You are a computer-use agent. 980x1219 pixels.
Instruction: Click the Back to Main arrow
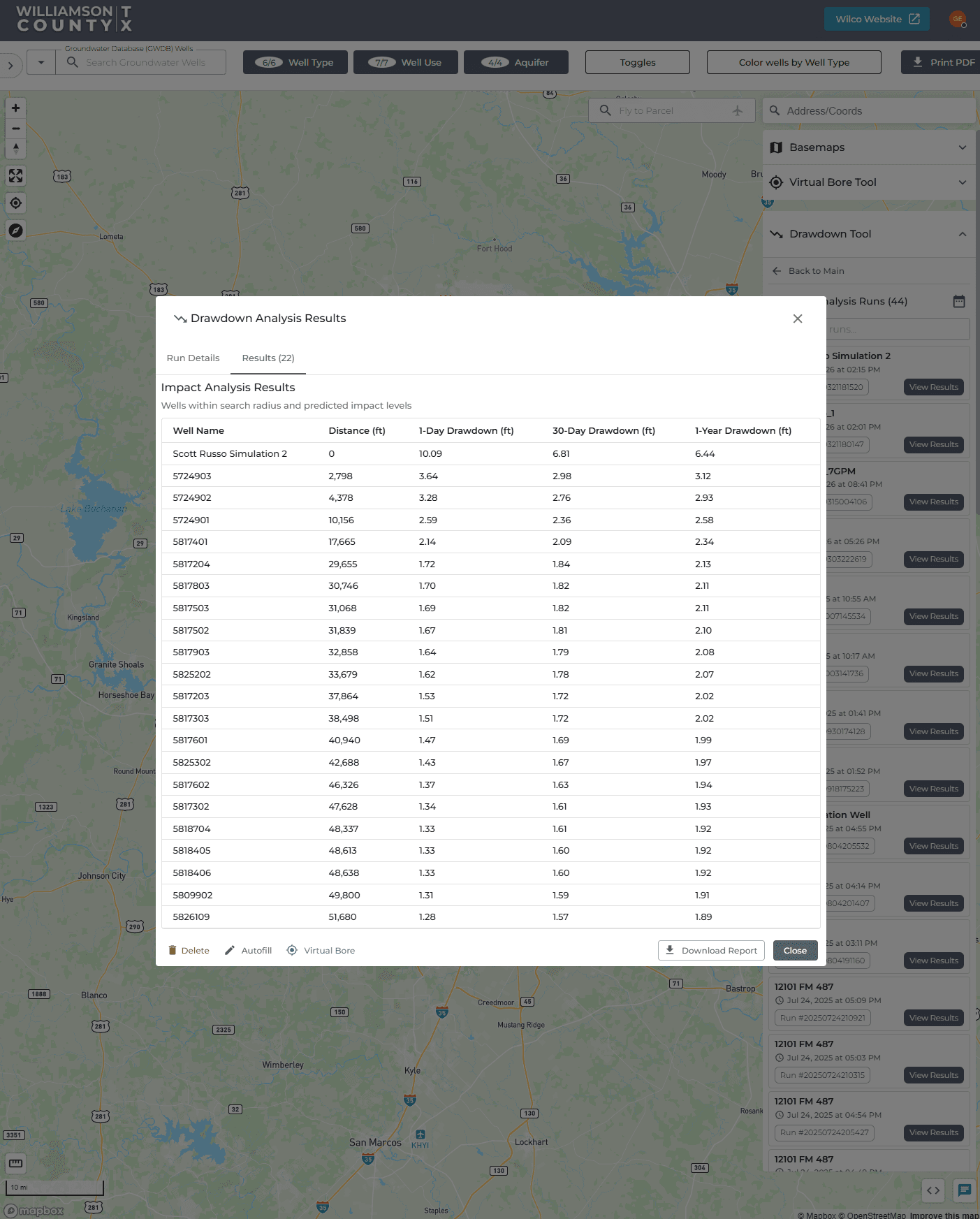pyautogui.click(x=777, y=271)
